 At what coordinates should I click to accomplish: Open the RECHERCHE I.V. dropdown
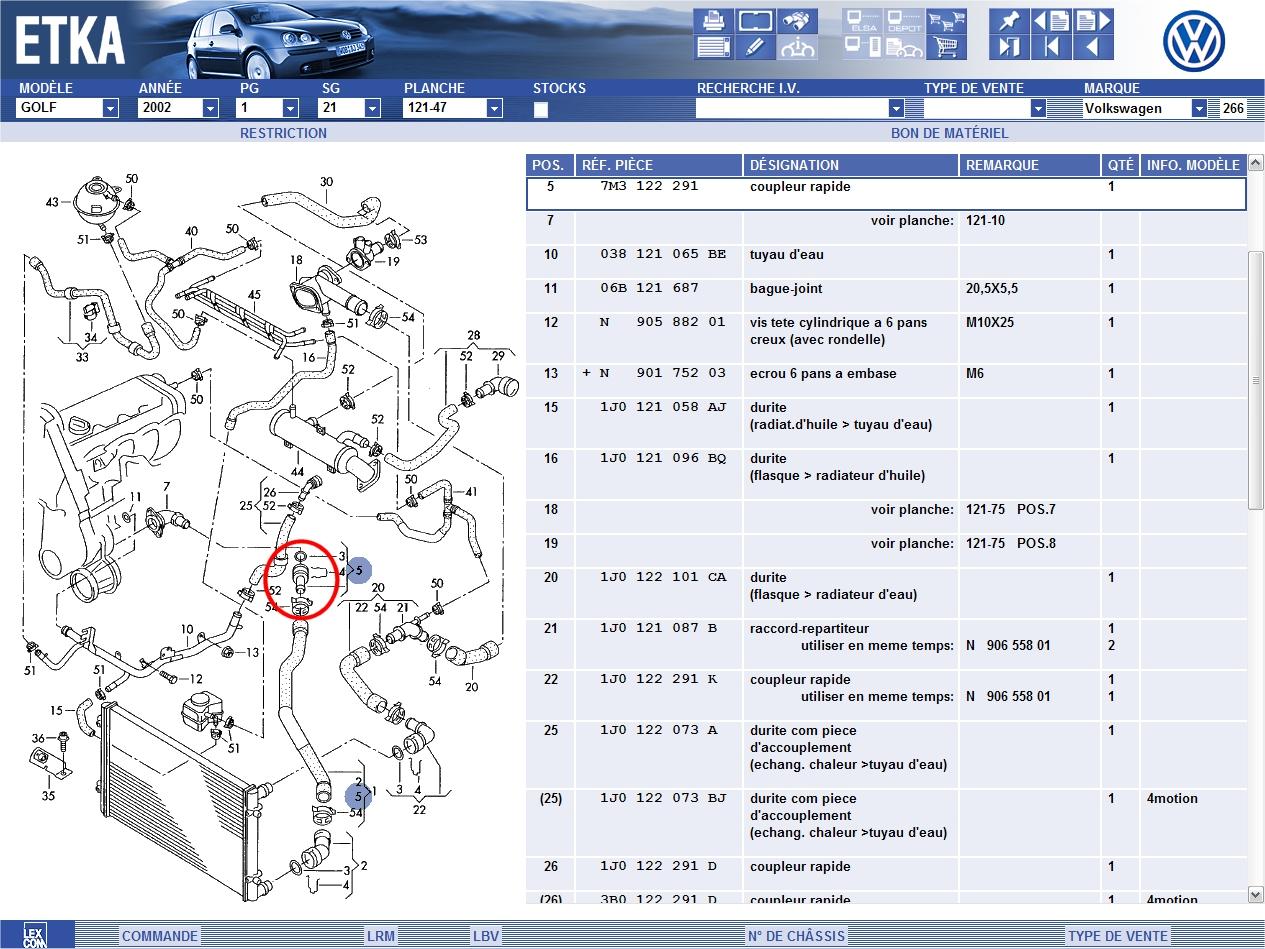[896, 108]
